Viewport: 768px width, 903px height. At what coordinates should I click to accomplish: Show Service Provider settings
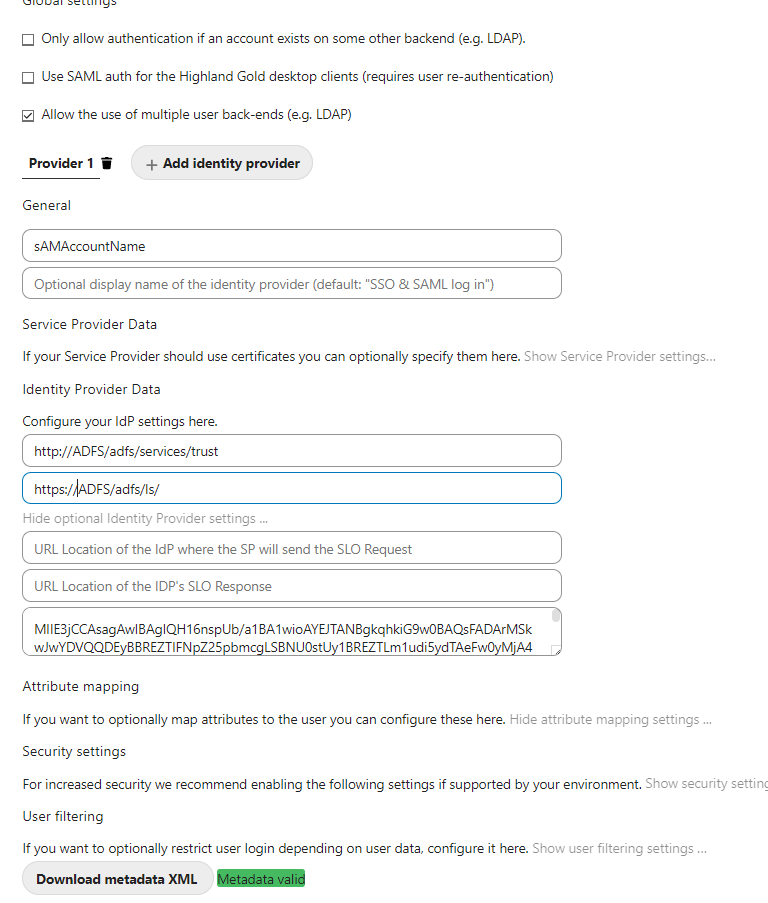(618, 356)
